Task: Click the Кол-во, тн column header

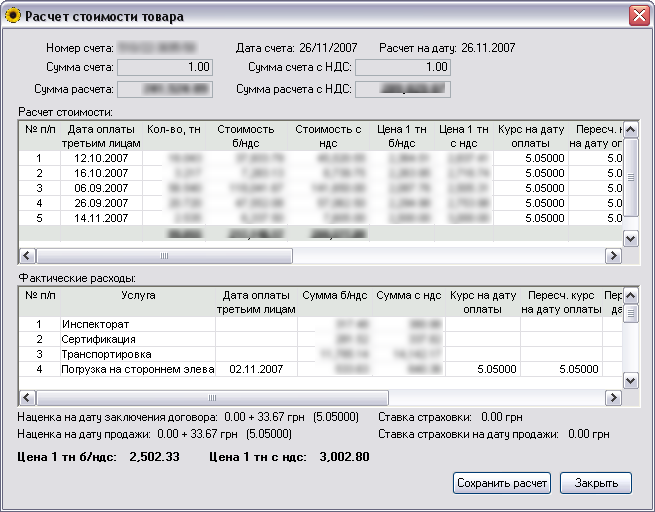Action: pyautogui.click(x=173, y=130)
